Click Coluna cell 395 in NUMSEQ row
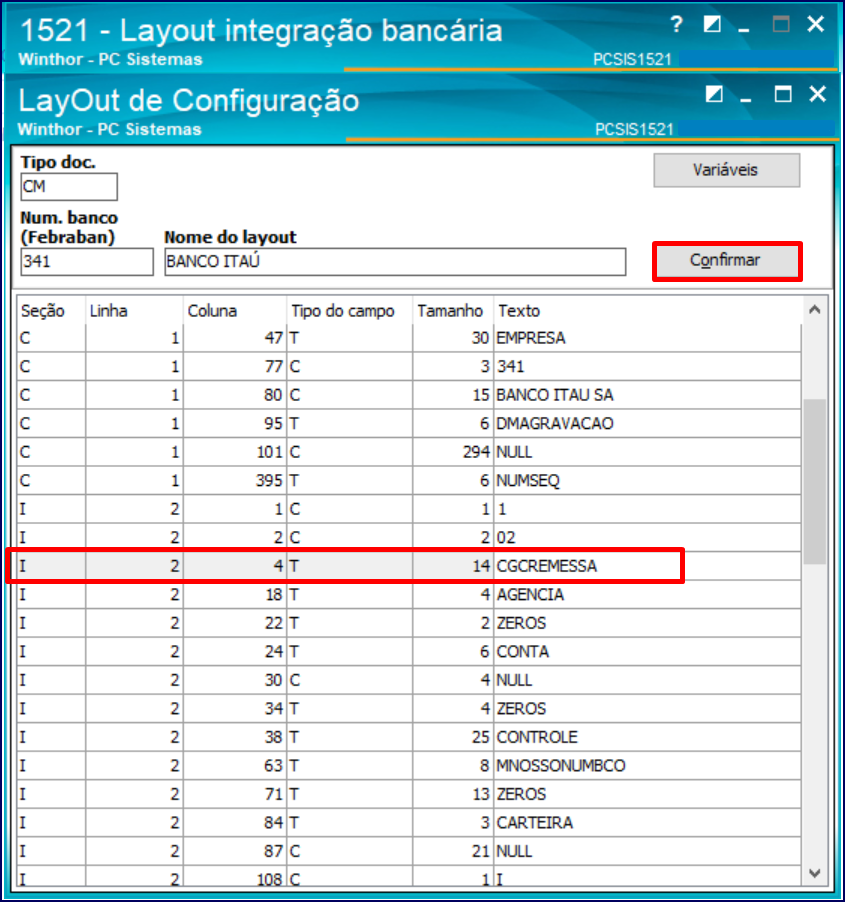 tap(235, 481)
